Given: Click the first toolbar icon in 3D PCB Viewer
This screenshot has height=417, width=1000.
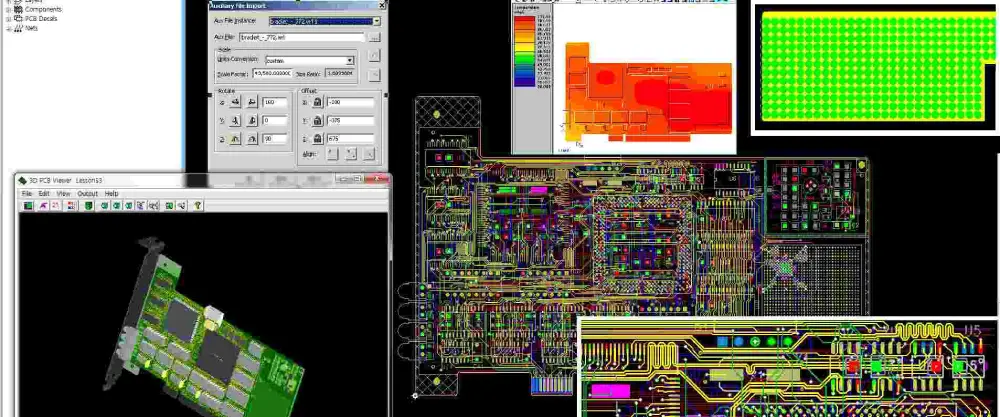Looking at the screenshot, I should point(29,205).
